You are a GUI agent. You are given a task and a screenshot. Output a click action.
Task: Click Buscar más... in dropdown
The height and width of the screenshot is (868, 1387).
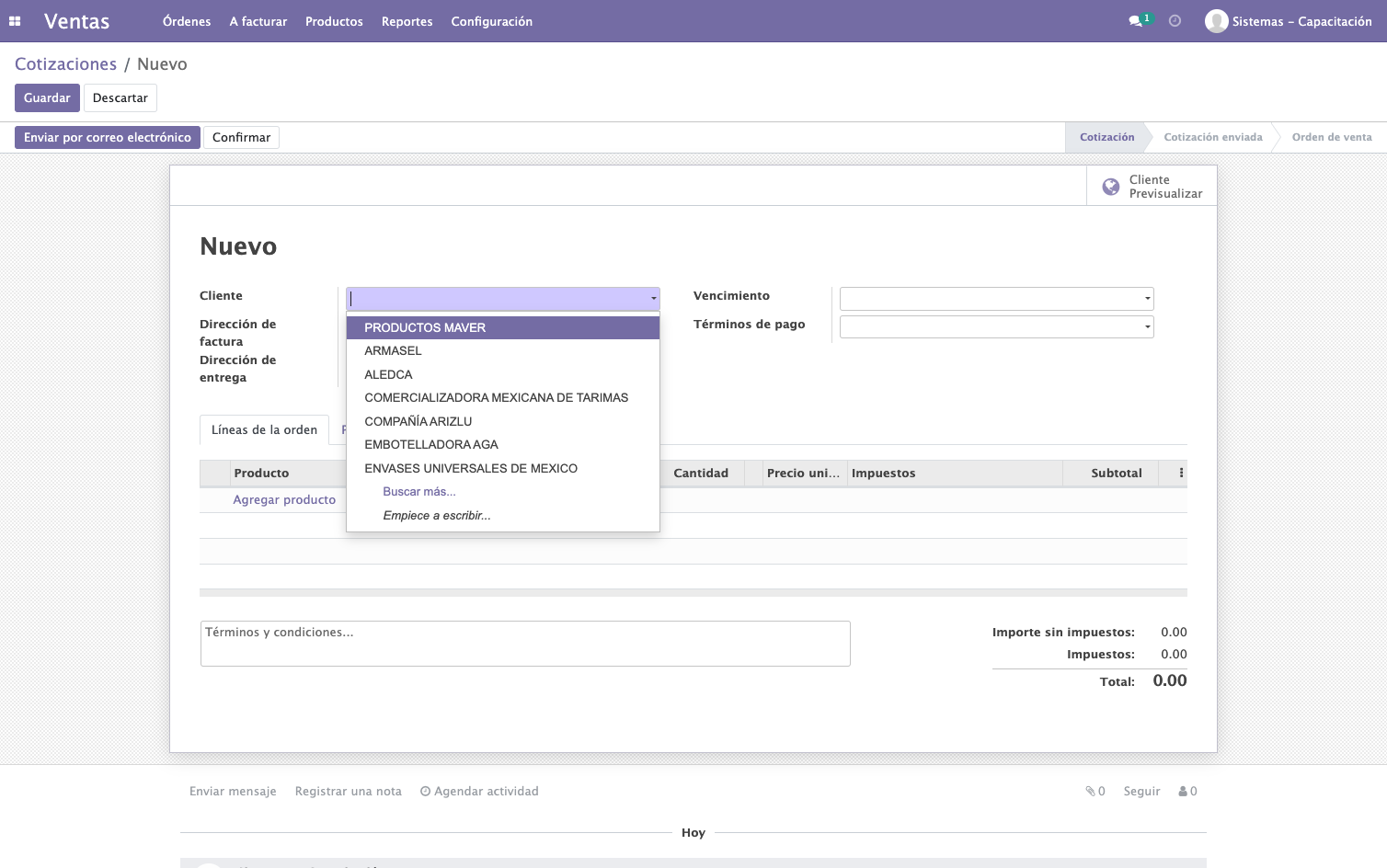pos(503,491)
